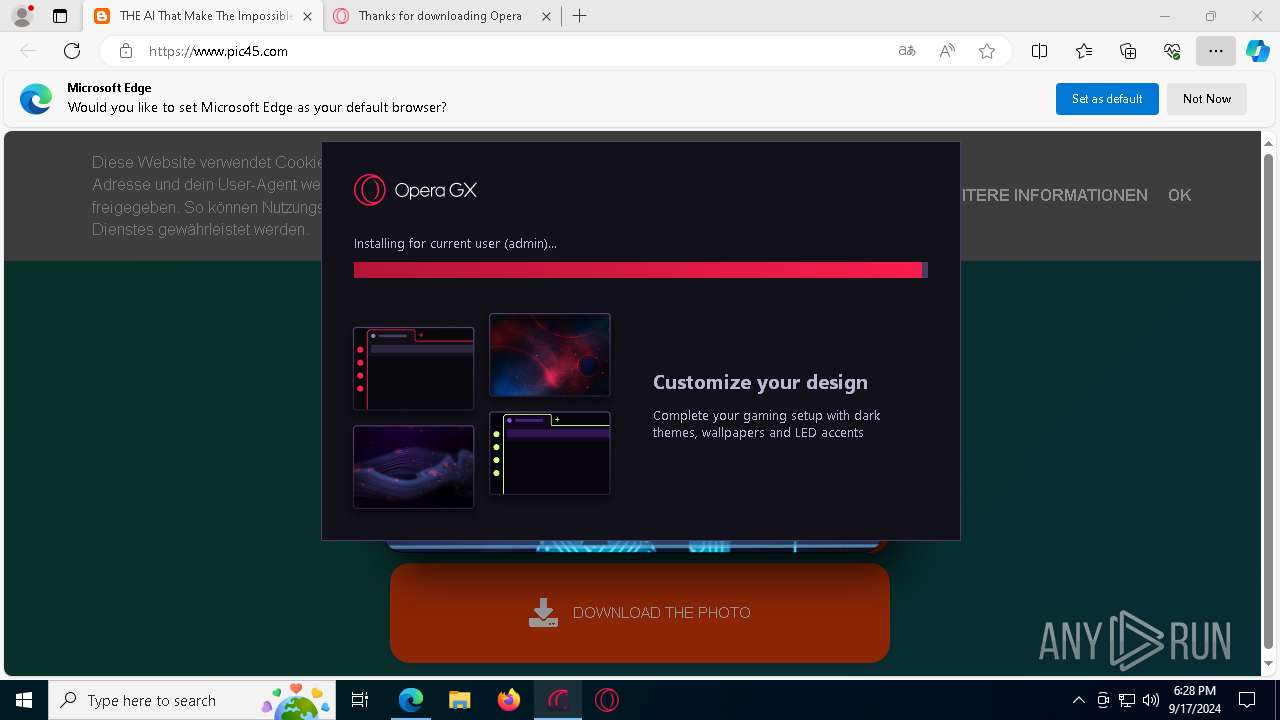1280x720 pixels.
Task: Open the translate page icon
Action: click(907, 51)
